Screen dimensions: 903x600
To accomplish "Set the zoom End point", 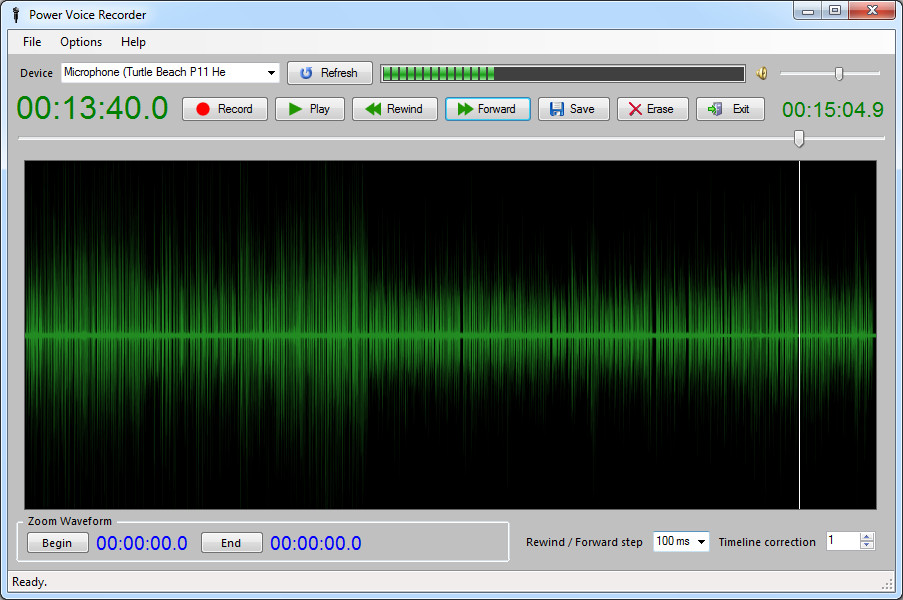I will (x=232, y=543).
